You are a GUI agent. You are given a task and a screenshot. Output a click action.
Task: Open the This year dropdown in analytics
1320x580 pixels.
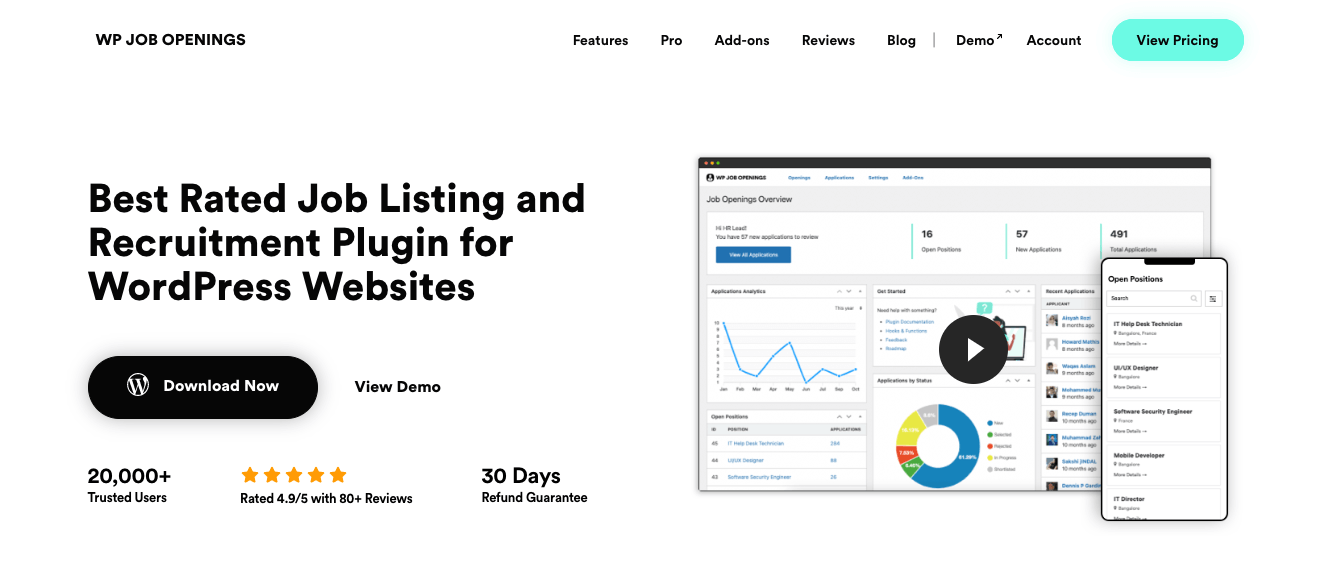847,309
